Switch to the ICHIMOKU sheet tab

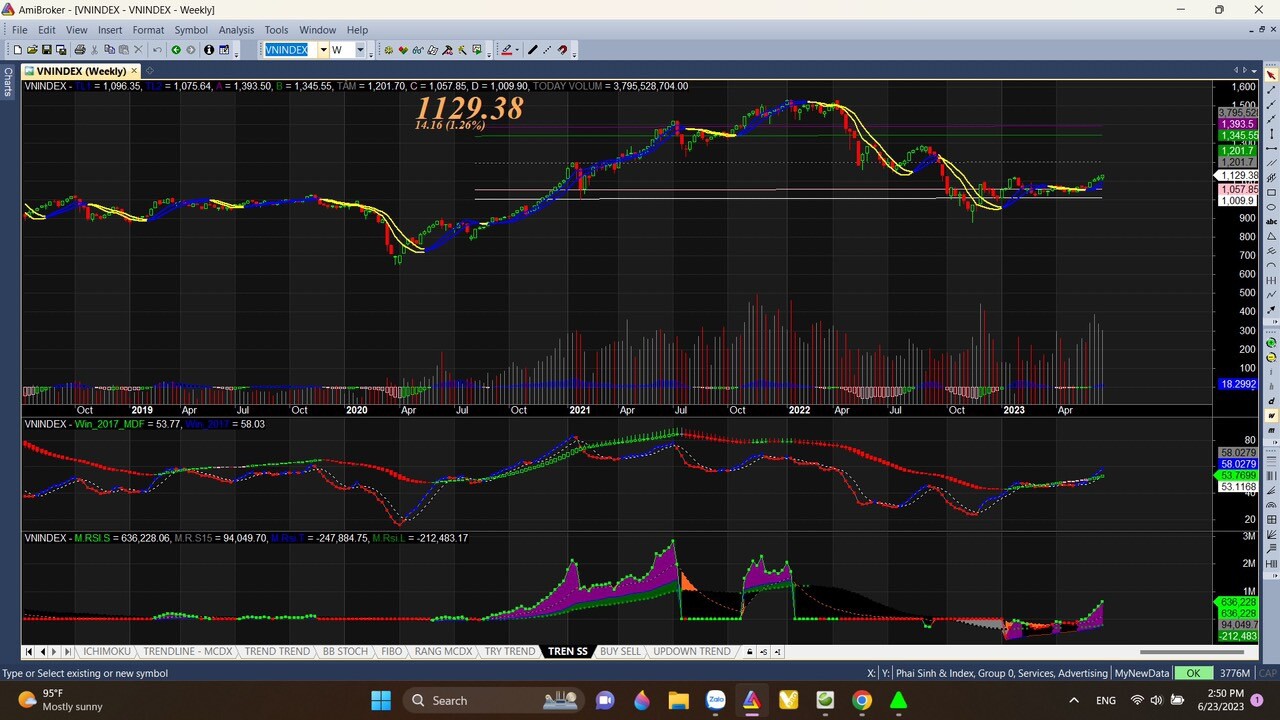(x=106, y=651)
